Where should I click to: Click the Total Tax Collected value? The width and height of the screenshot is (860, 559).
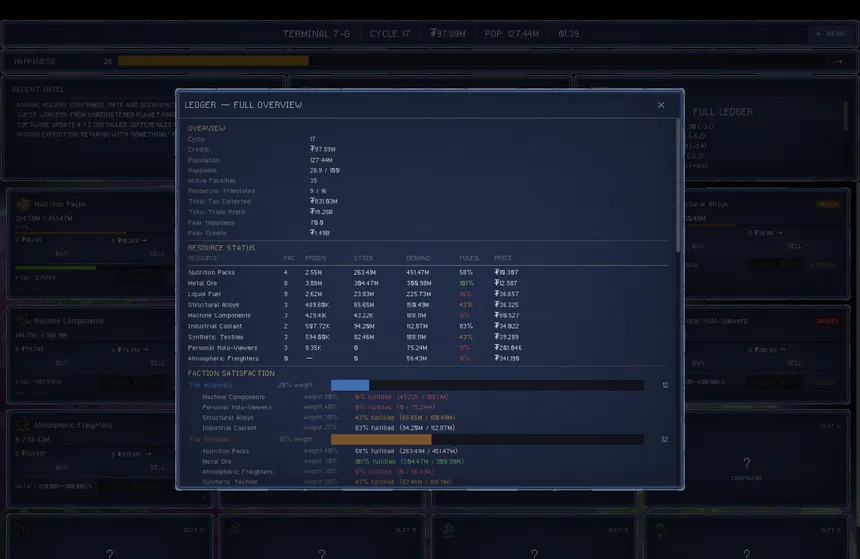click(324, 201)
